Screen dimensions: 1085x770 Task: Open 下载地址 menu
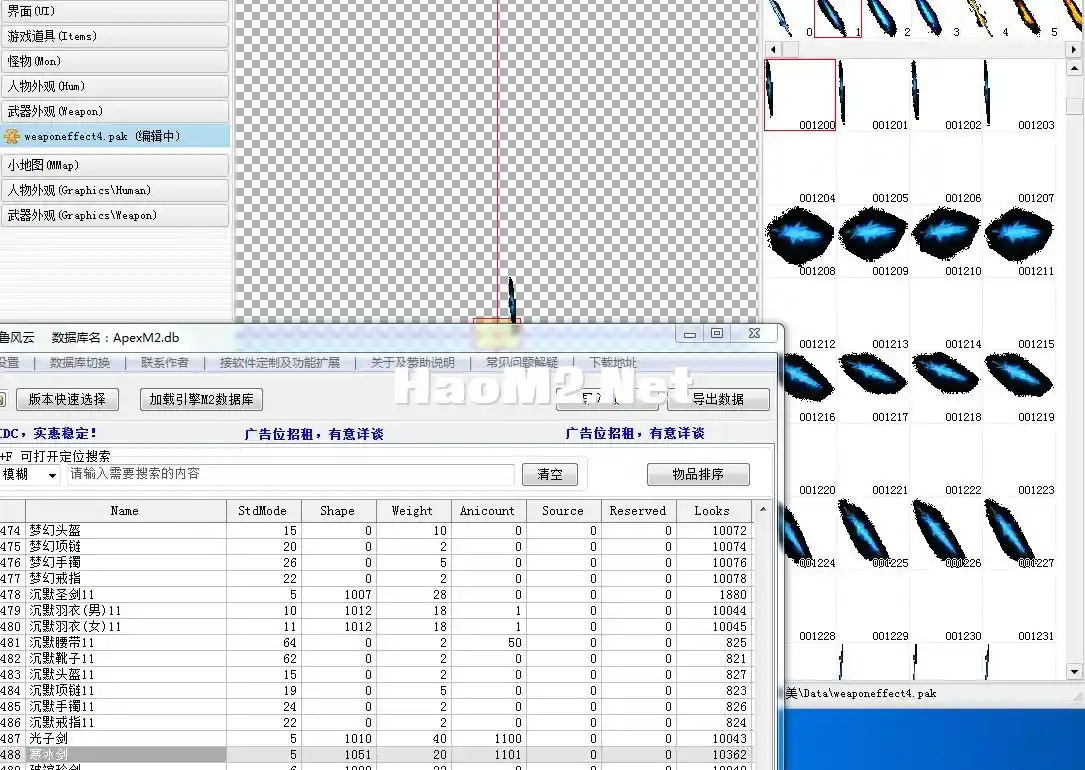coord(613,363)
